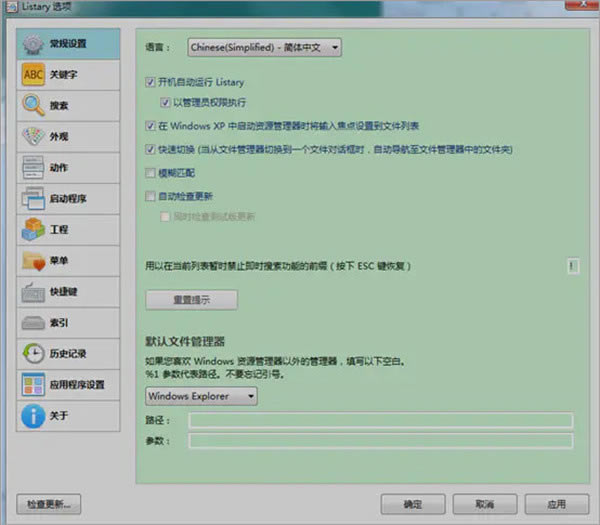The height and width of the screenshot is (525, 600).
Task: Click the 确定 button
Action: 413,504
